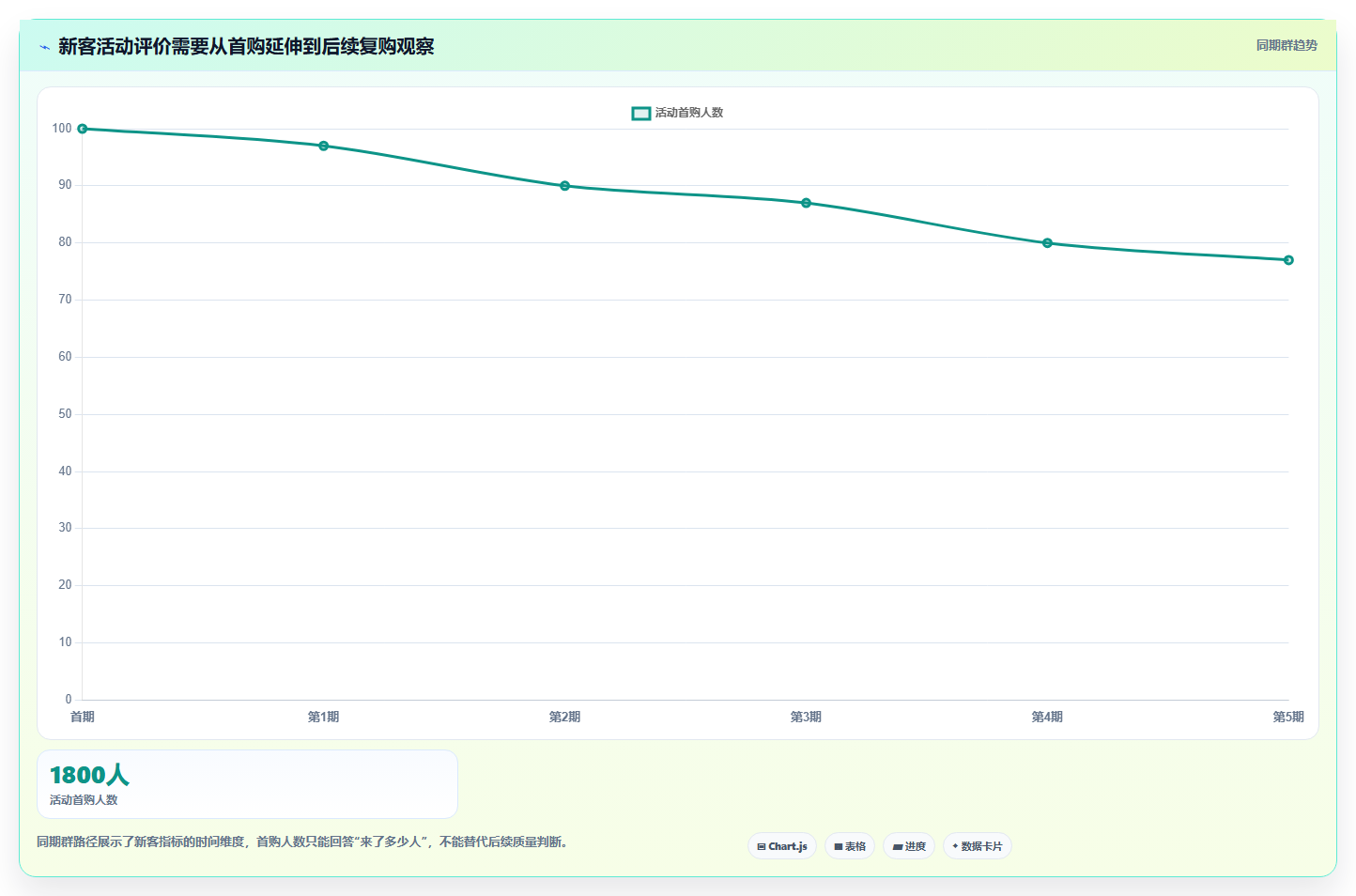The width and height of the screenshot is (1356, 896).
Task: Click the 数据卡片 star icon
Action: pos(955,846)
